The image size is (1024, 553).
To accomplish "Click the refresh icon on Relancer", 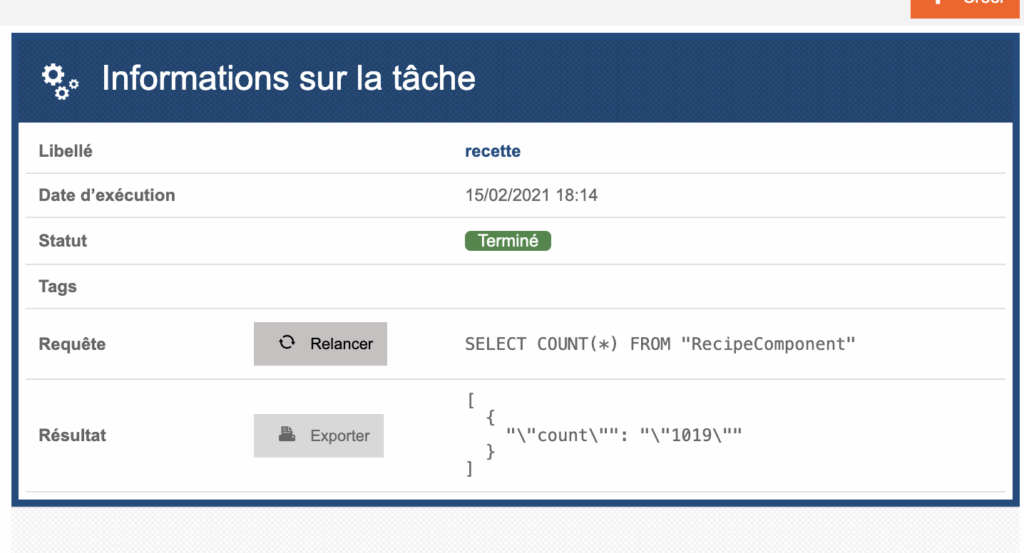I will [287, 343].
